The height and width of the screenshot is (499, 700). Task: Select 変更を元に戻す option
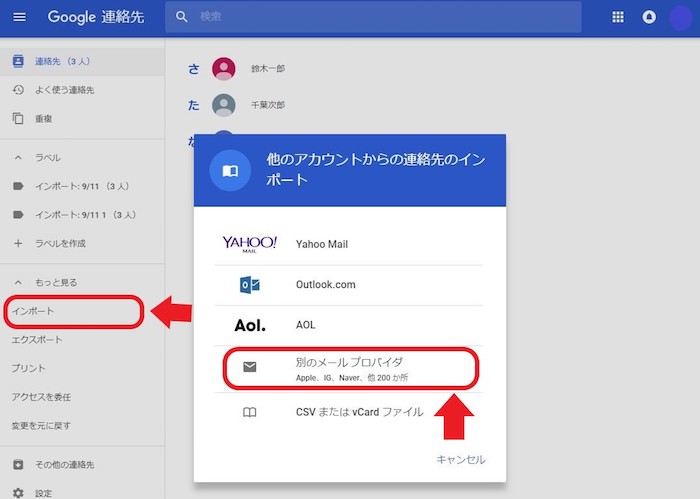point(41,425)
